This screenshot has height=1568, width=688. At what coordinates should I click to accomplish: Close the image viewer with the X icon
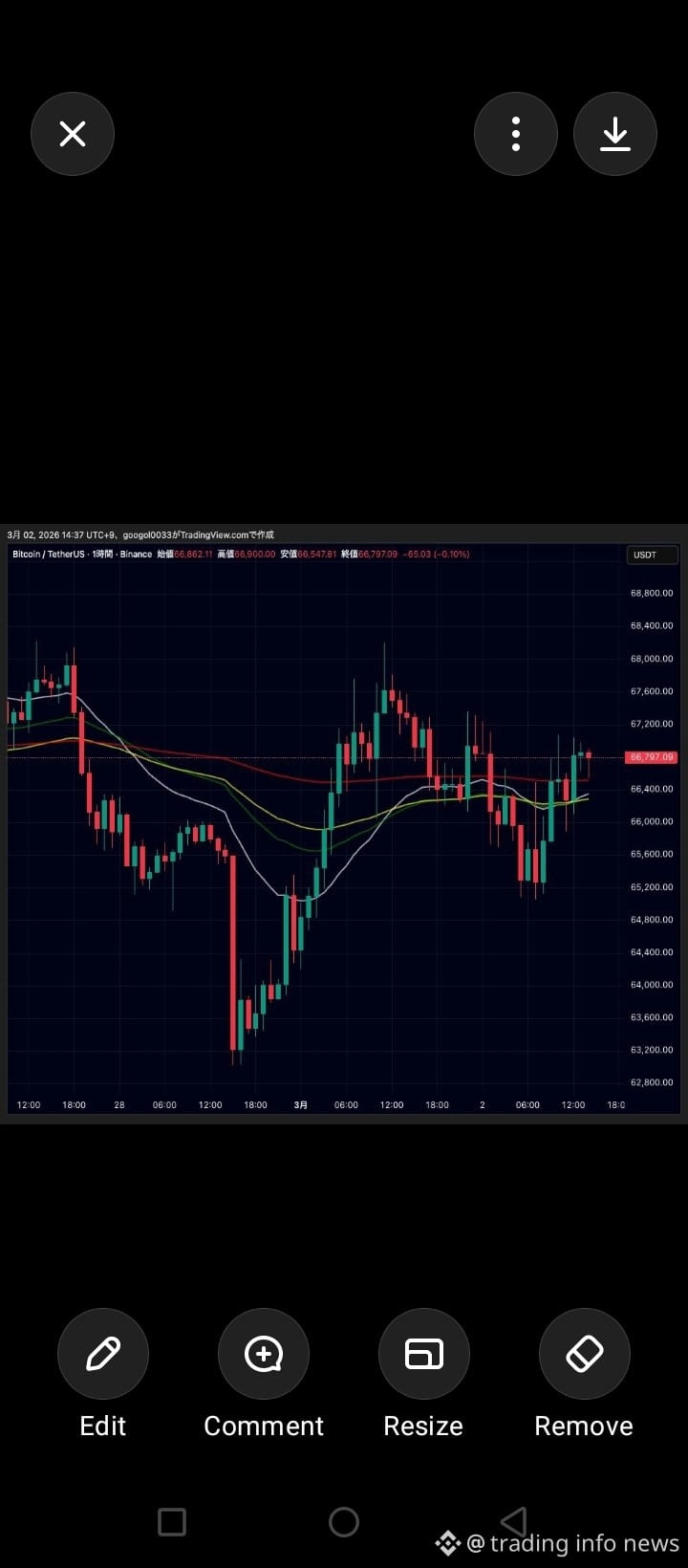[73, 134]
